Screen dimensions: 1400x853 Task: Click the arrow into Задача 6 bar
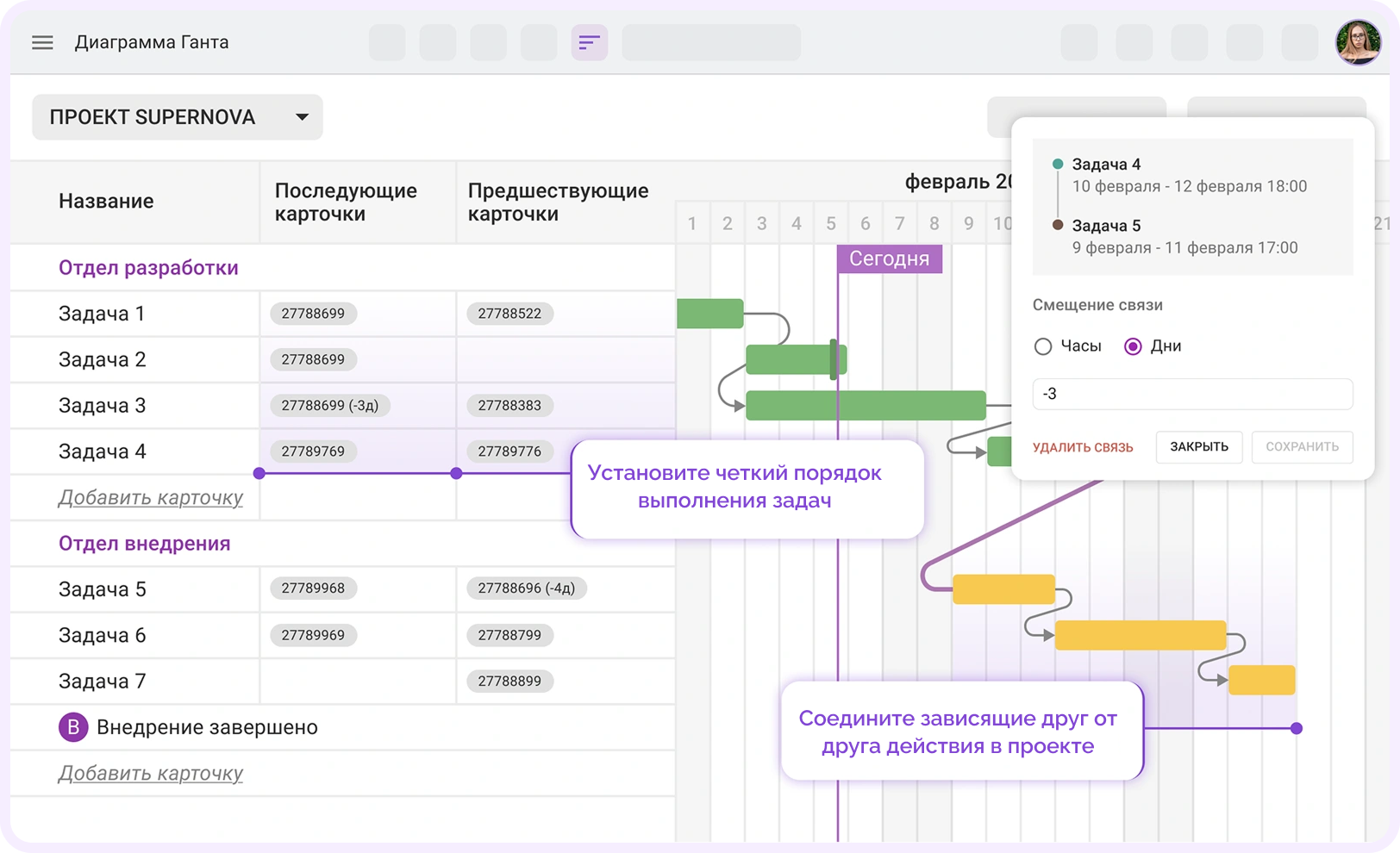point(1047,635)
